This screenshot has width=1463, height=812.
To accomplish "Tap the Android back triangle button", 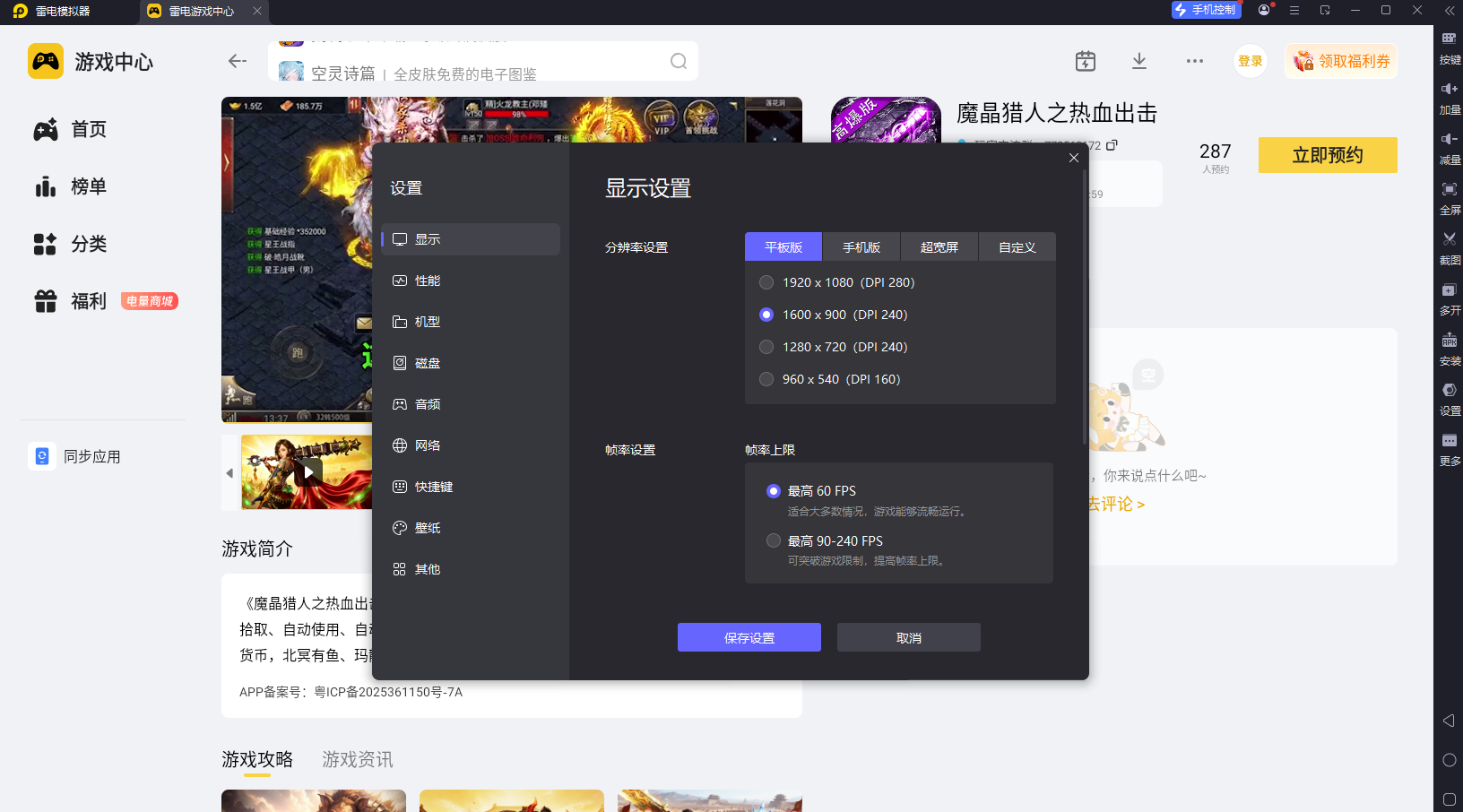I will tap(1449, 721).
